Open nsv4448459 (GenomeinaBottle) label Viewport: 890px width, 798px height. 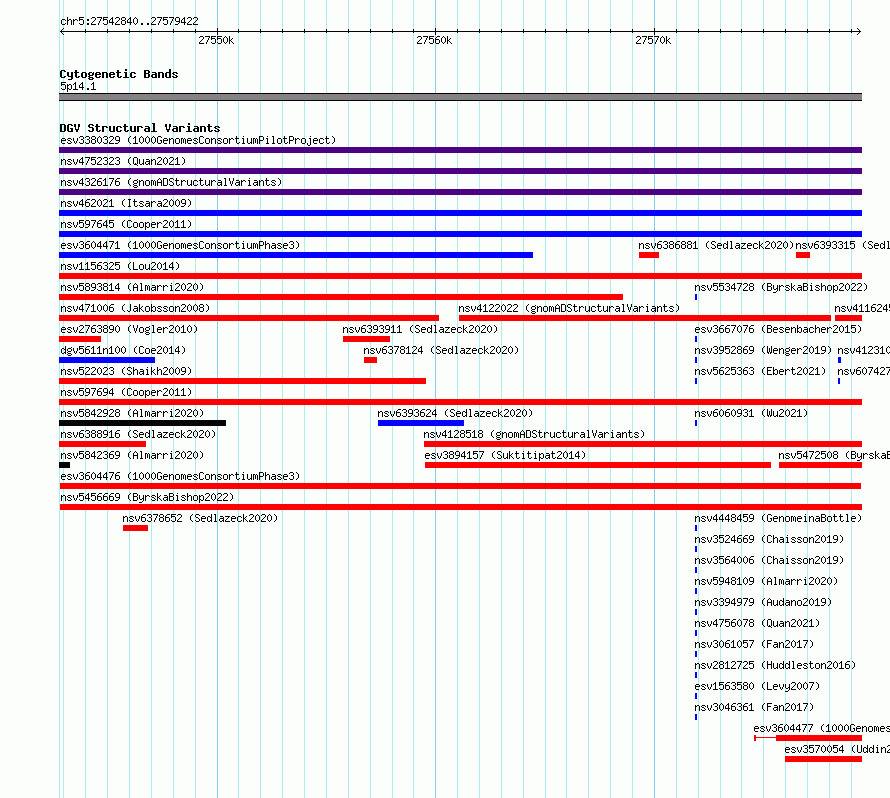coord(778,518)
